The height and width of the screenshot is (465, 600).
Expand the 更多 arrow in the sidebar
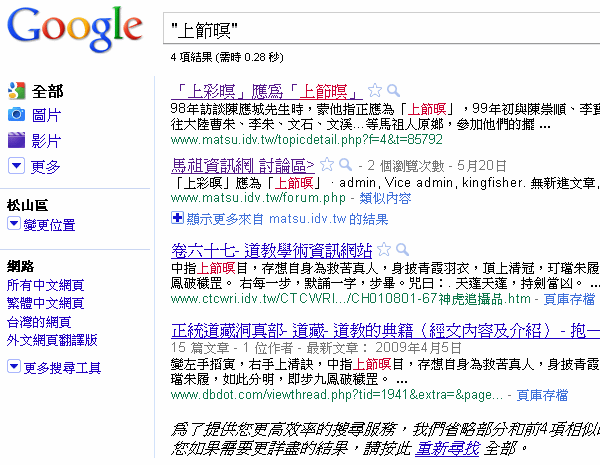click(x=16, y=166)
